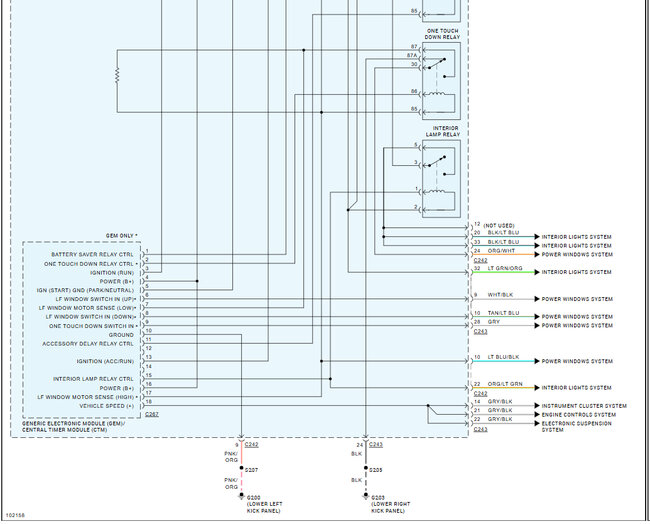Click POWER WINDOWS SYSTEM beside WHT/BLK
This screenshot has width=650, height=524.
click(x=577, y=299)
